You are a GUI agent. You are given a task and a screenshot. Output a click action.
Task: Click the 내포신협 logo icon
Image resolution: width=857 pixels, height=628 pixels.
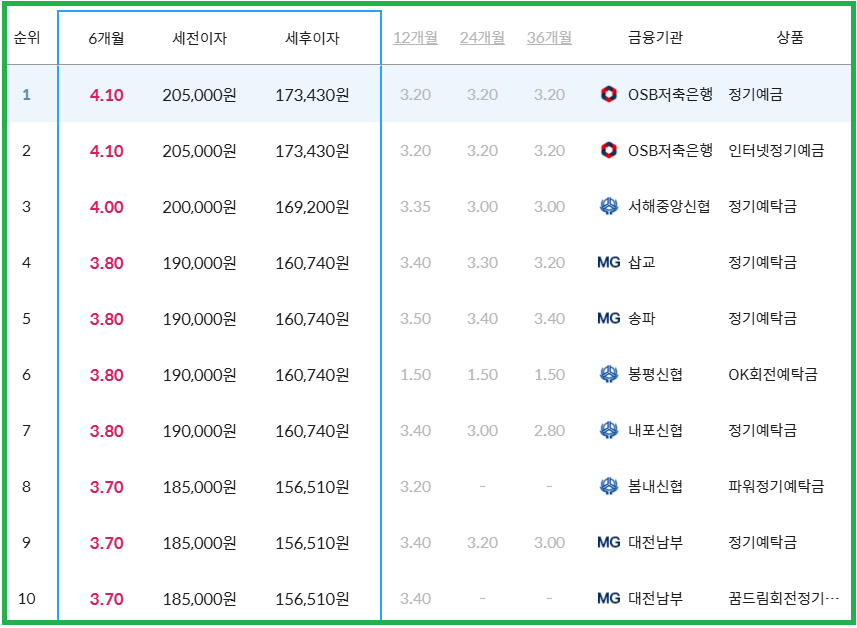tap(608, 430)
